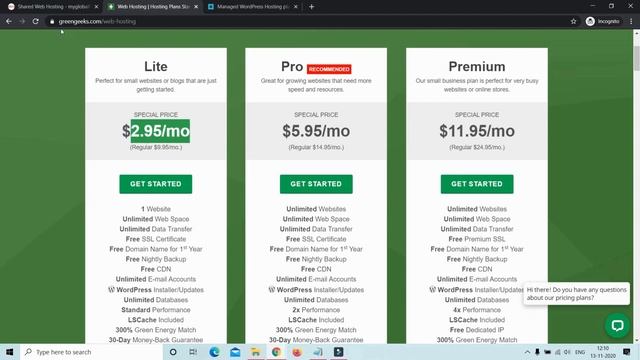
Task: Click the Lite plan heading
Action: [156, 67]
